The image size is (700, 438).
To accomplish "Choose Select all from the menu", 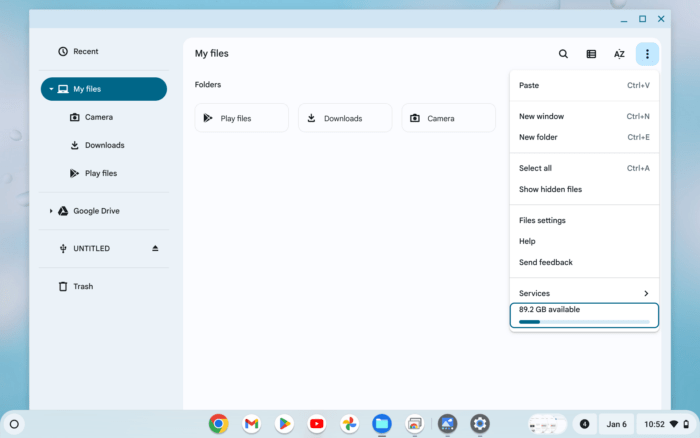I will pos(535,168).
